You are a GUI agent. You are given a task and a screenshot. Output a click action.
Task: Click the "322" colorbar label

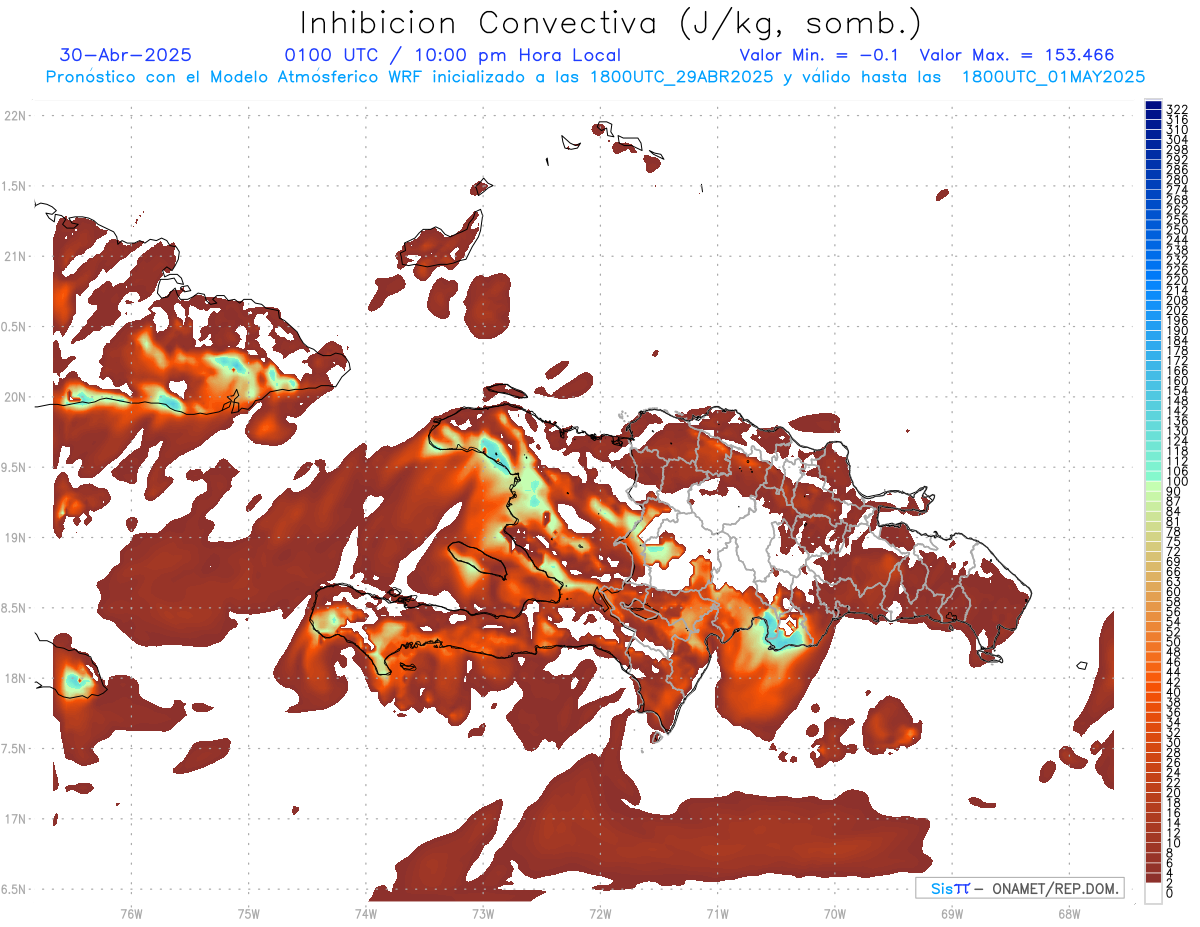coord(1176,108)
